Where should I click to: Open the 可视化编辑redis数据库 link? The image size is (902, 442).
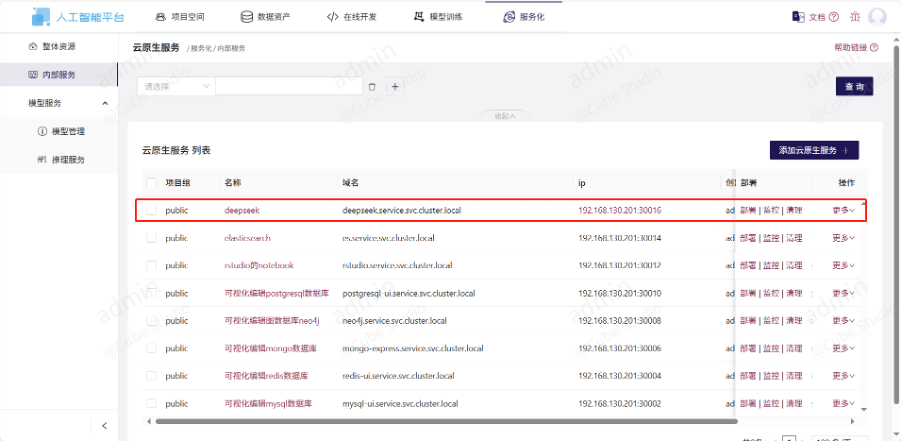266,376
